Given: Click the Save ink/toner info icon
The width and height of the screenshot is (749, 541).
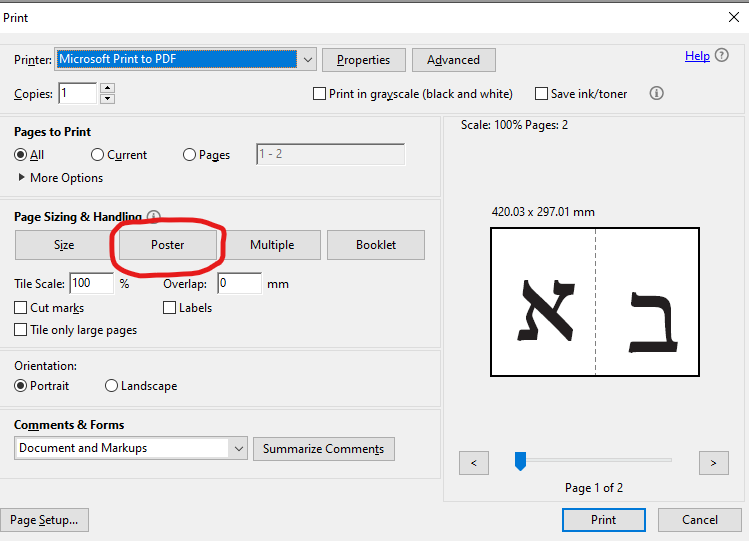Looking at the screenshot, I should (656, 93).
